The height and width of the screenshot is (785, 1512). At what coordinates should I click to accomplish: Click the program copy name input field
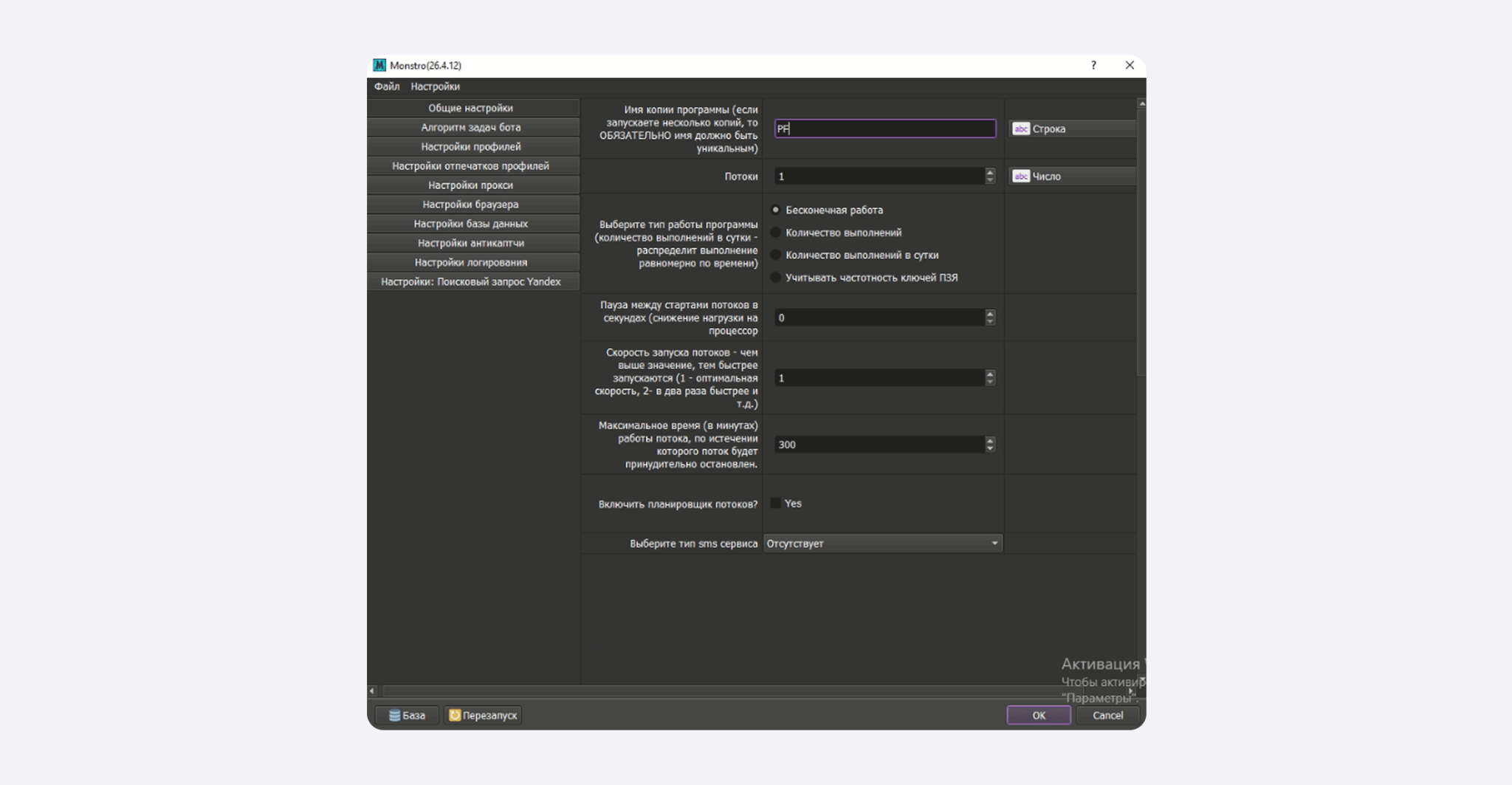tap(884, 128)
